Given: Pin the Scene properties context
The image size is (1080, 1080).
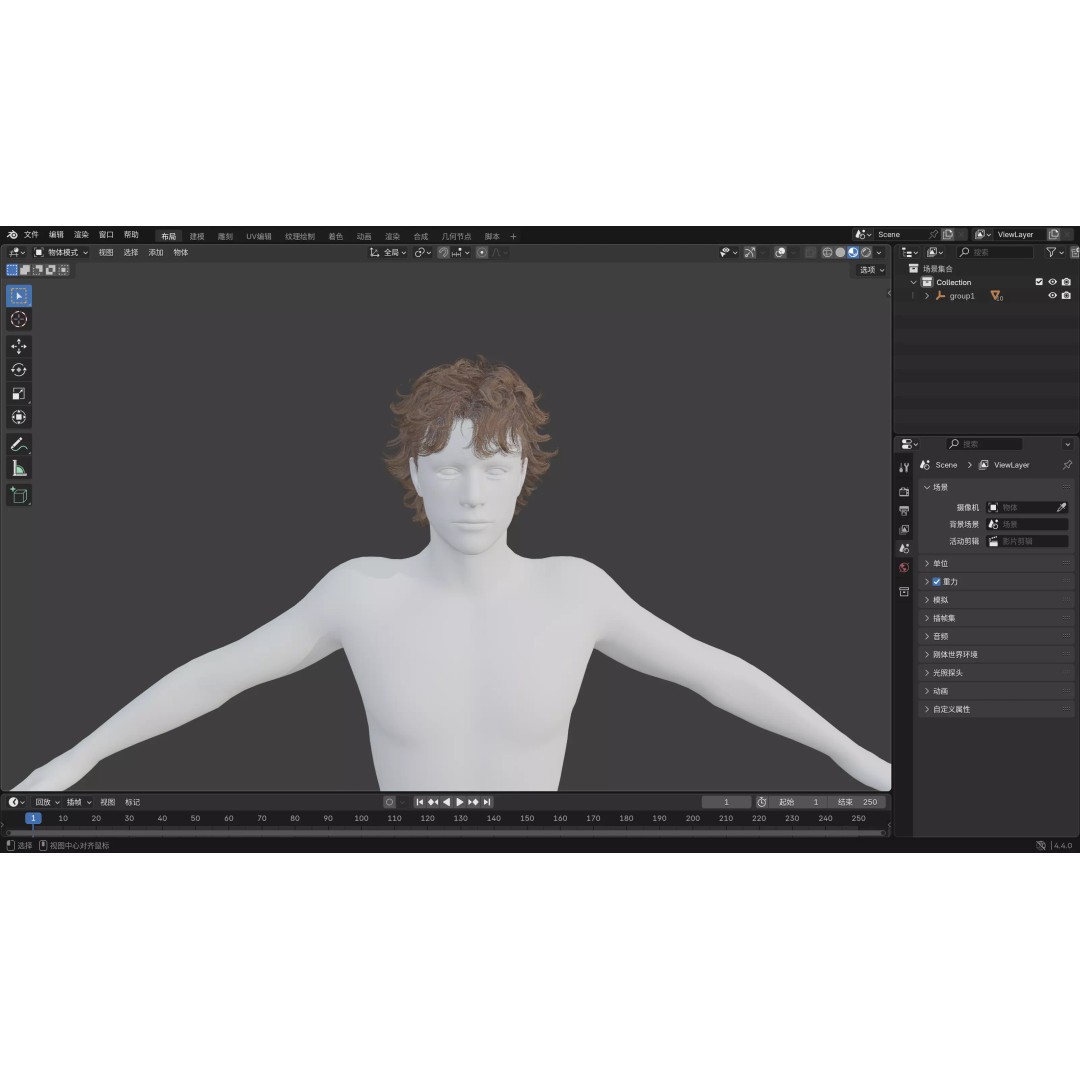Looking at the screenshot, I should point(1067,465).
